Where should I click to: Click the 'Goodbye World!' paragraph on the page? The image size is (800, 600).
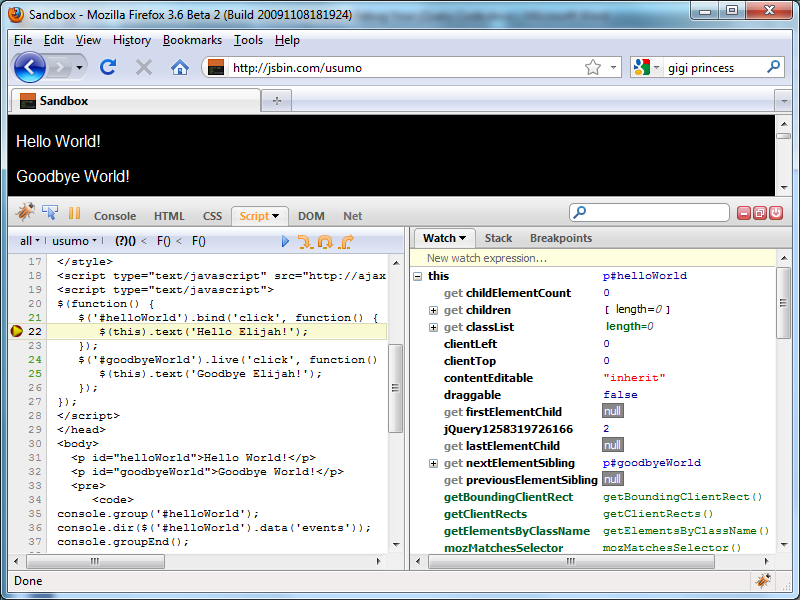tap(73, 177)
